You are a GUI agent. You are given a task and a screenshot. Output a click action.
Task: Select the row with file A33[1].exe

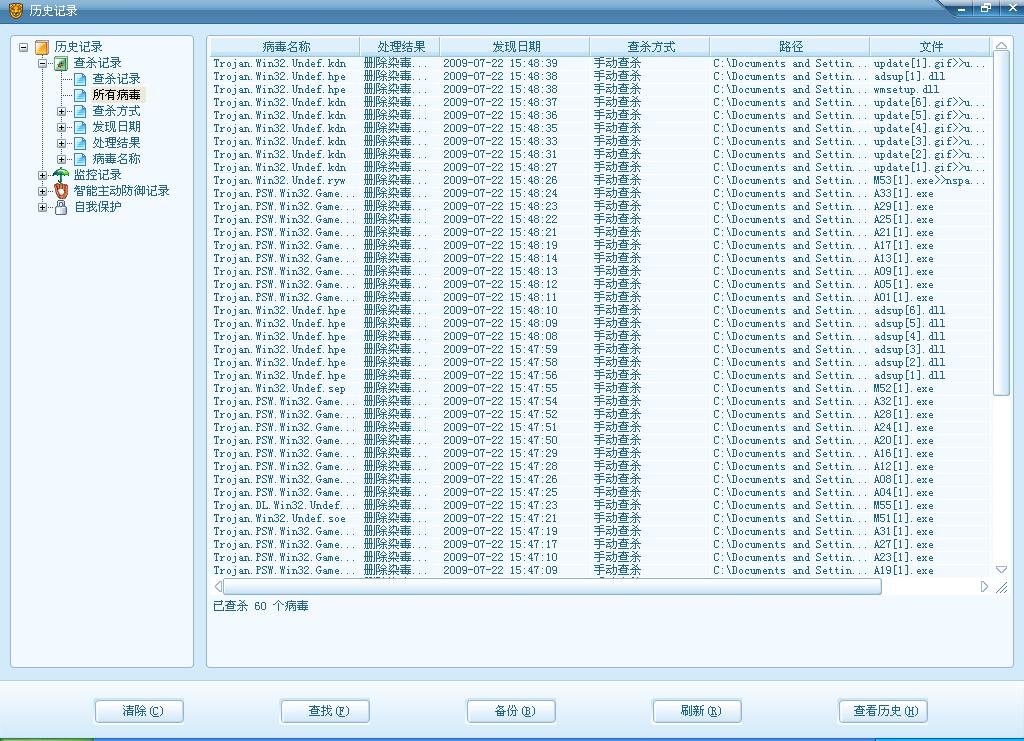tap(600, 194)
